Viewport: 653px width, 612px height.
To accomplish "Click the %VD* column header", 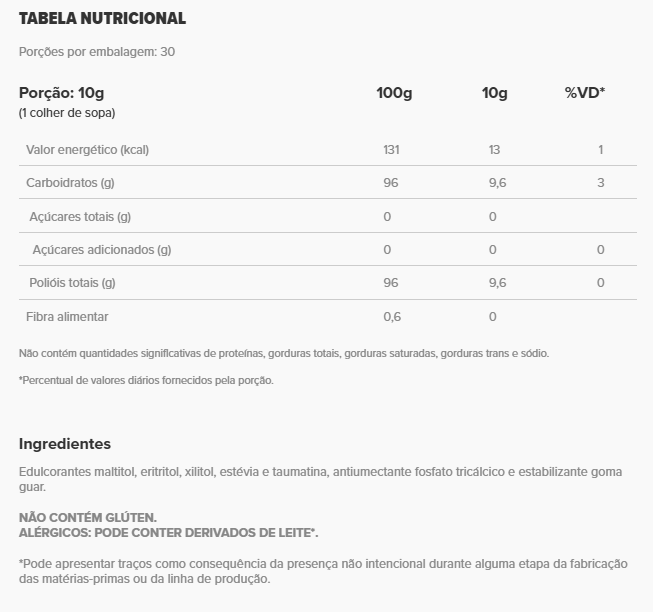I will point(585,92).
